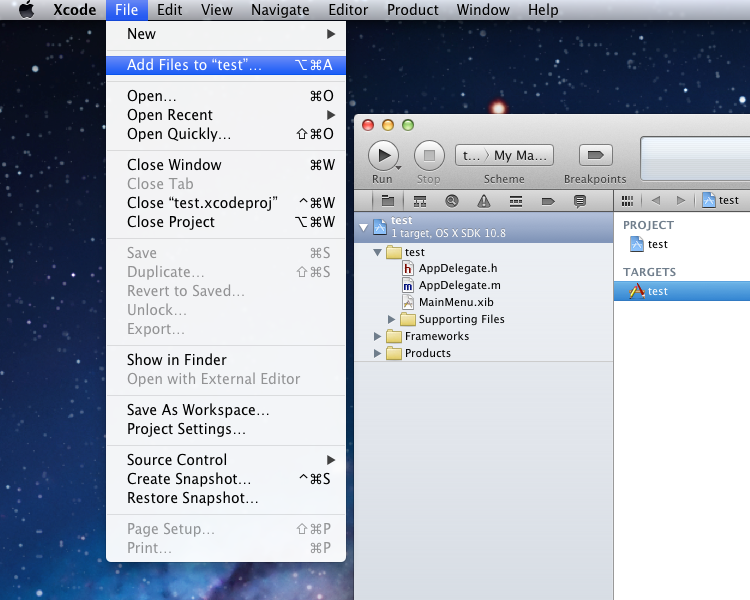Open the Run button options arrow
The height and width of the screenshot is (600, 750).
pos(398,168)
